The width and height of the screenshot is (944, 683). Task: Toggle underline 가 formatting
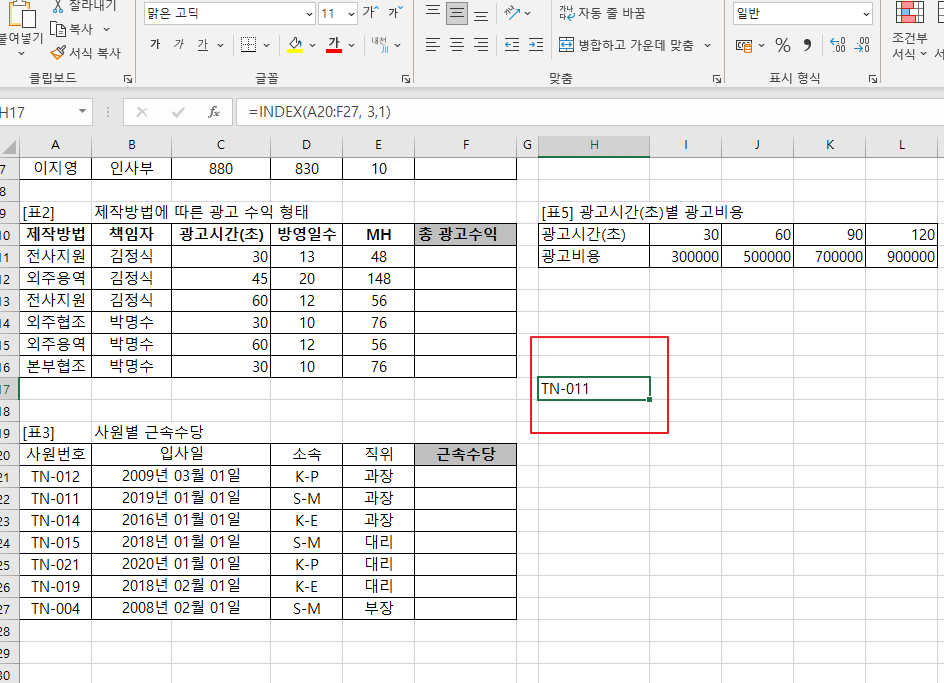point(203,45)
